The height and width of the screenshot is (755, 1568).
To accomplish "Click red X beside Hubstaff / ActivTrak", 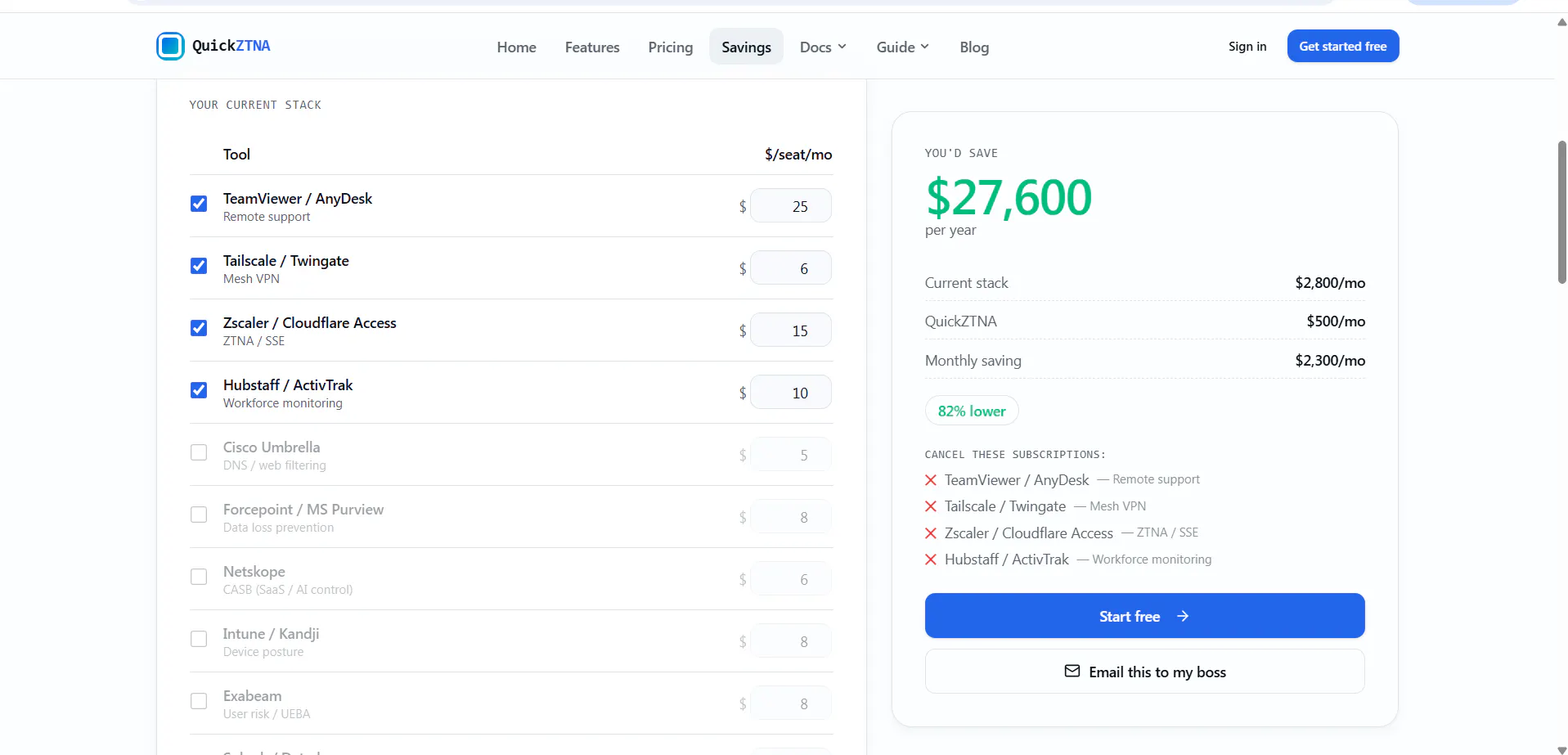I will tap(931, 560).
